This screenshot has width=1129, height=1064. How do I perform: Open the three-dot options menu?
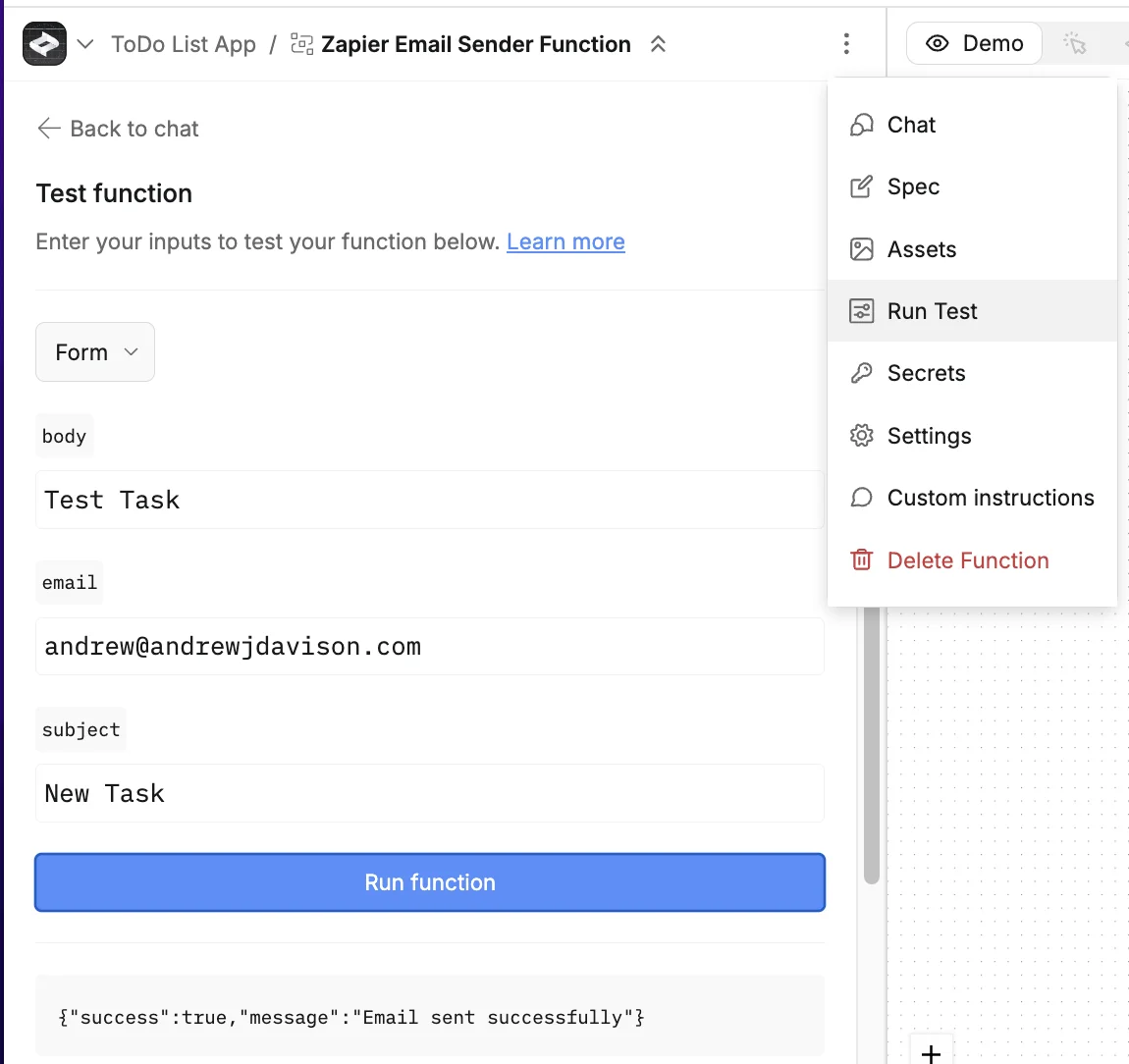coord(846,44)
